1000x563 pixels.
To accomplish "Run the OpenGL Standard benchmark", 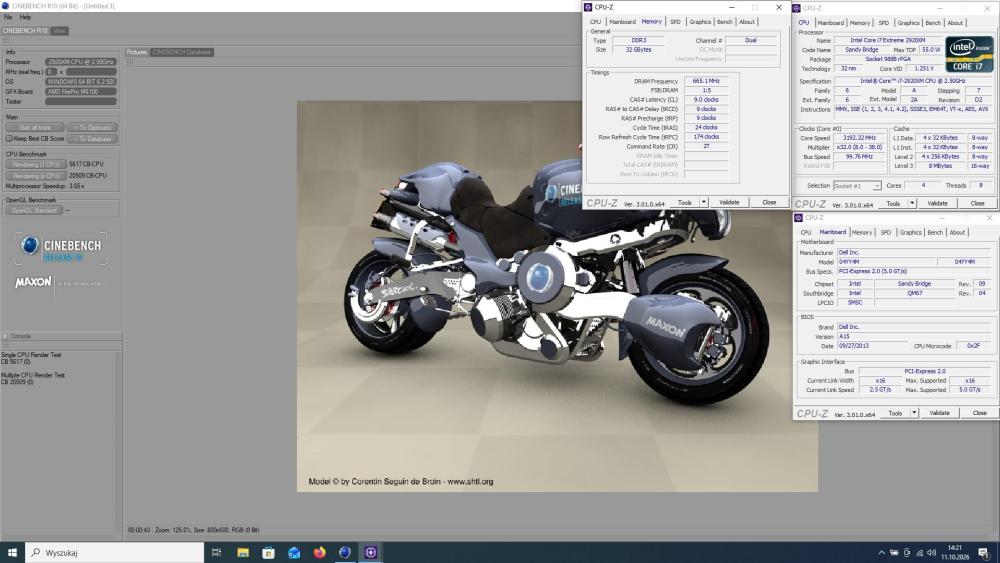I will point(34,210).
